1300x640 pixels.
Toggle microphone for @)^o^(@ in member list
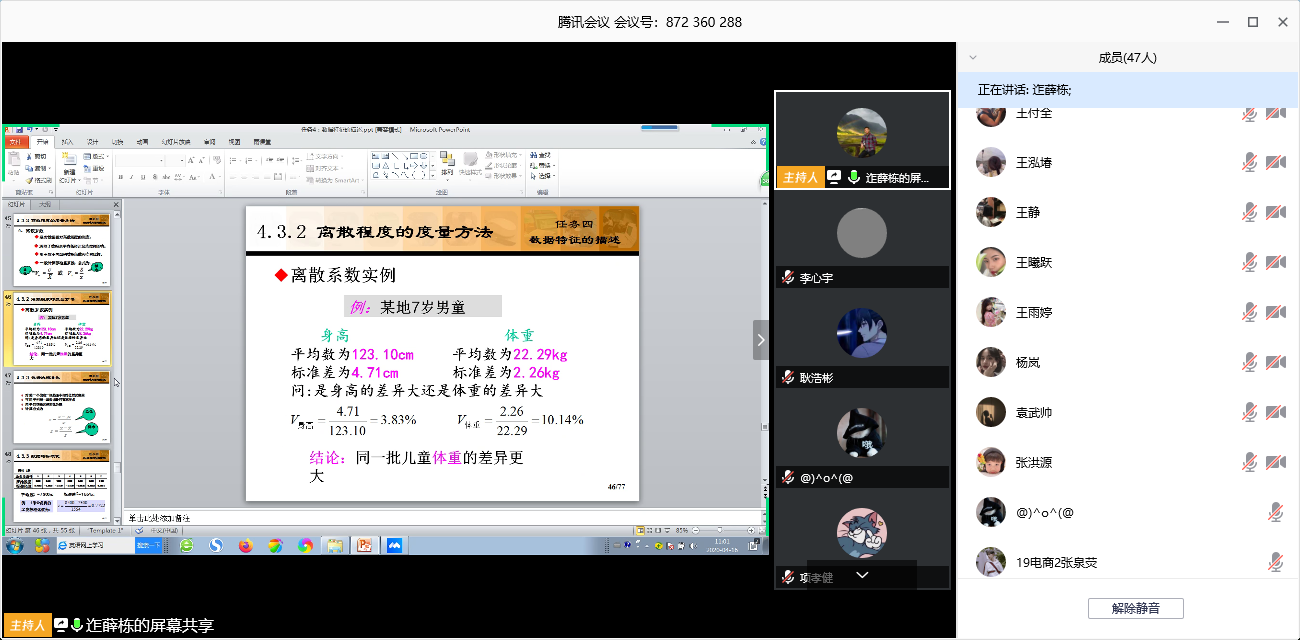click(1275, 512)
